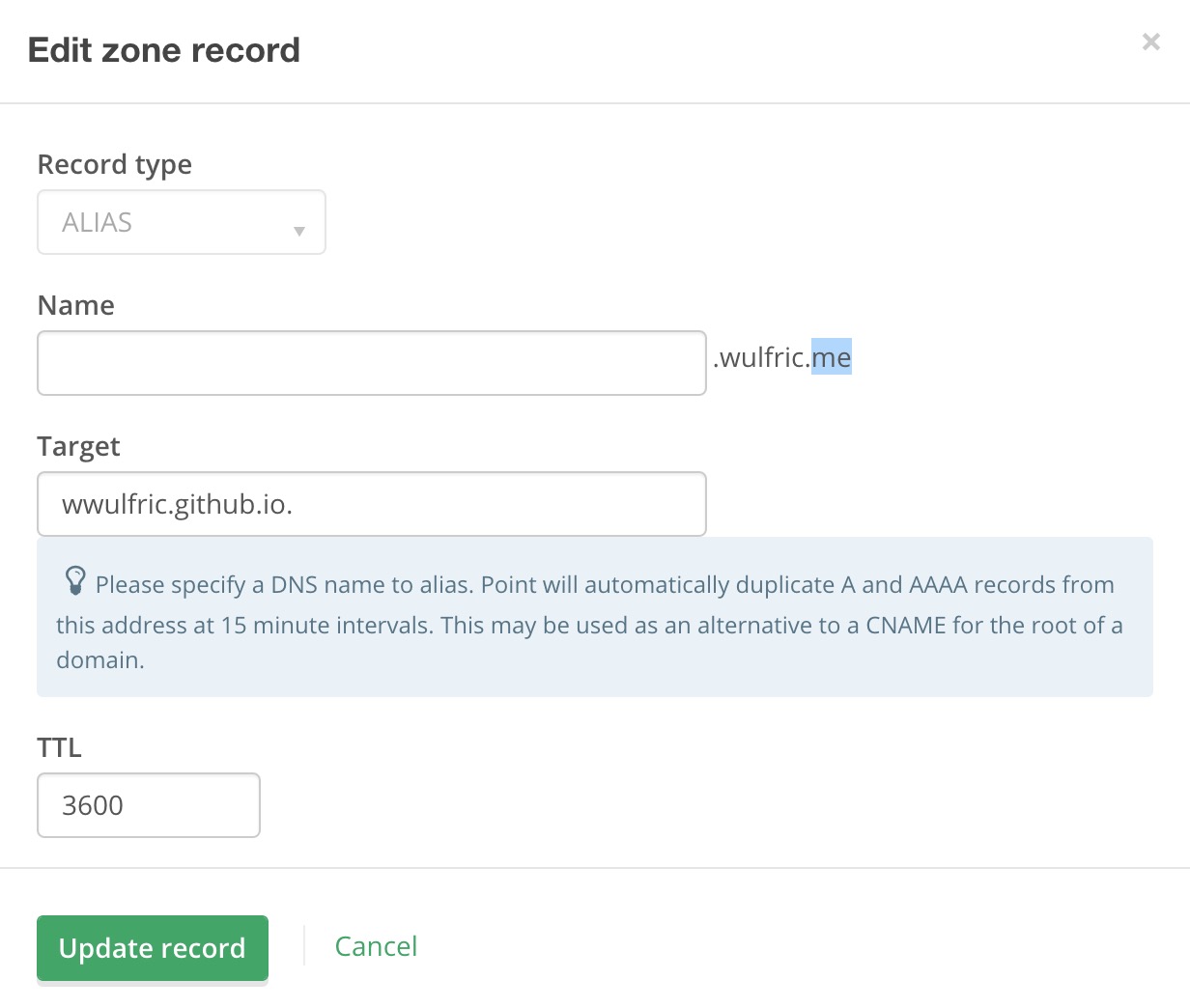Click the TTL field showing 3600
The height and width of the screenshot is (1008, 1190).
pos(149,805)
